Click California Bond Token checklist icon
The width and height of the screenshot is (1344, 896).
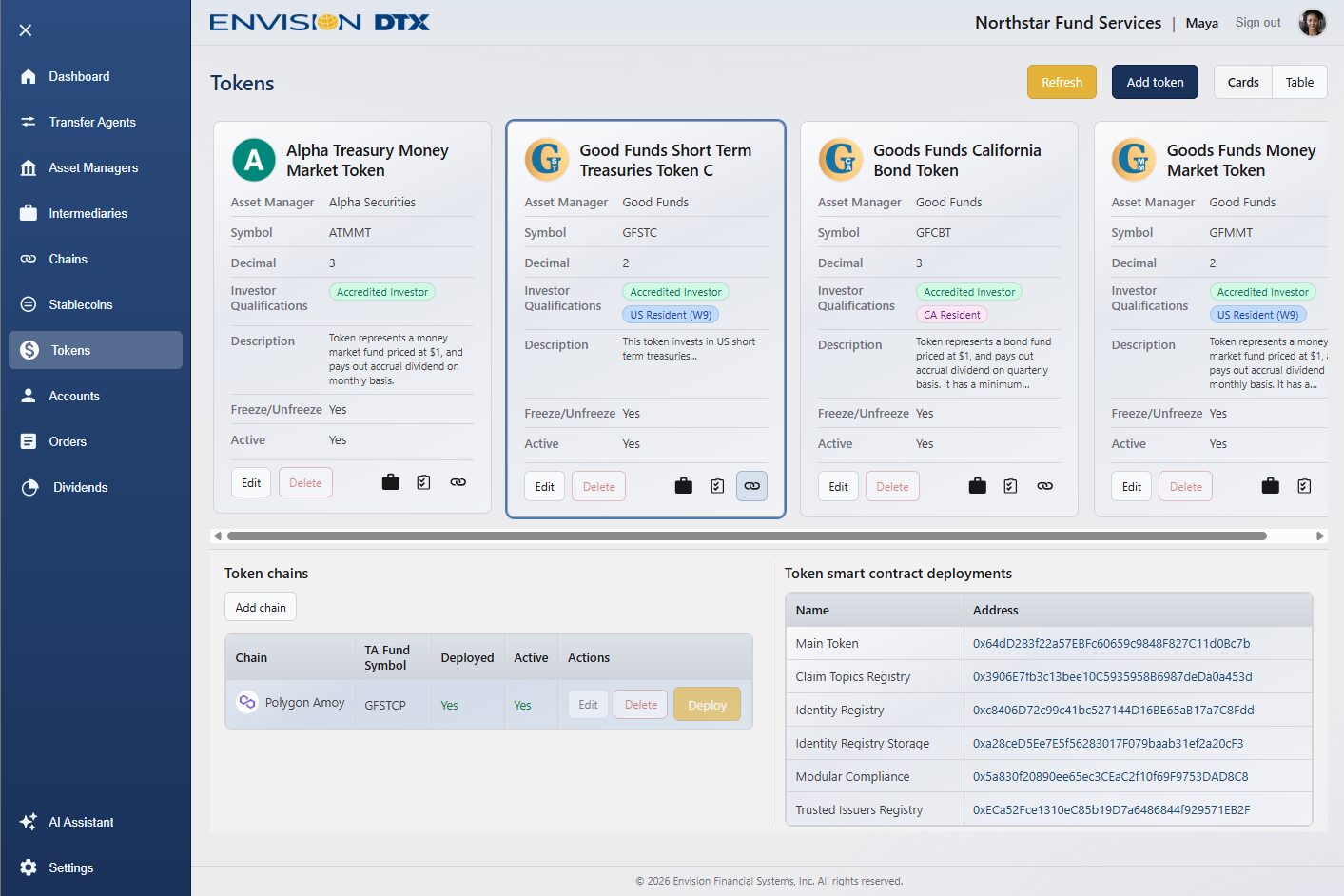[1011, 486]
